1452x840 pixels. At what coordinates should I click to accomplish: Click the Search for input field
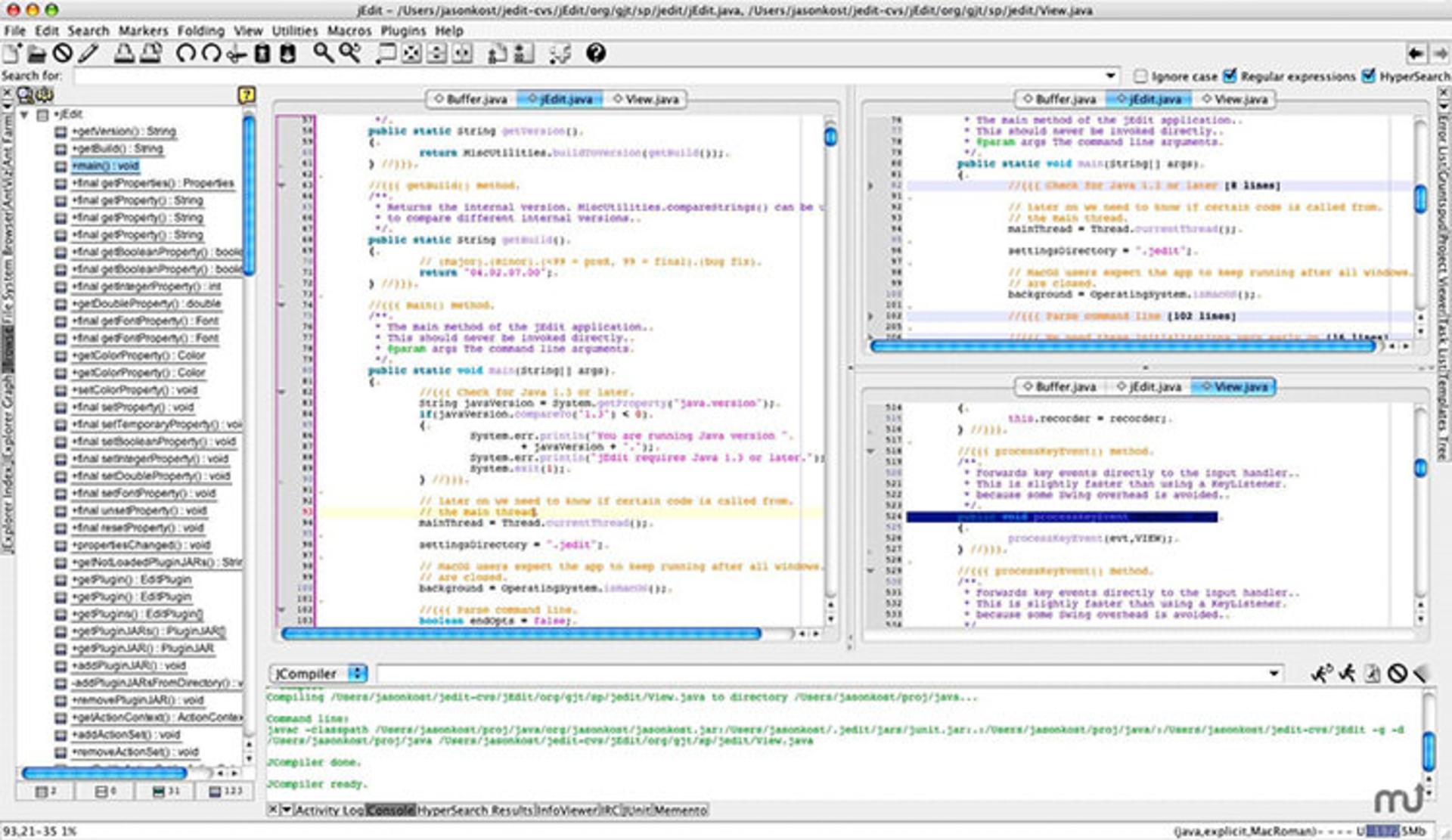click(x=588, y=76)
